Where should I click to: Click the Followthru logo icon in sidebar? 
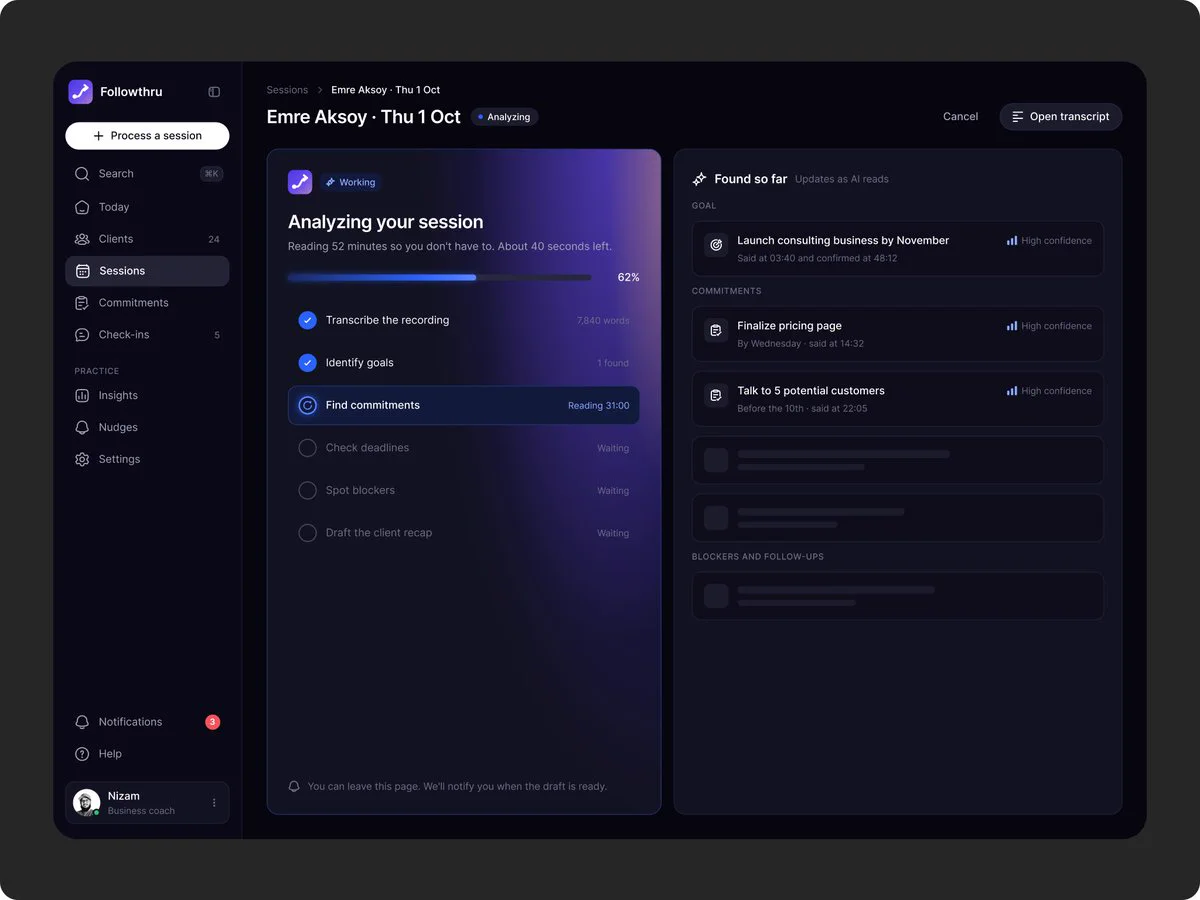80,92
